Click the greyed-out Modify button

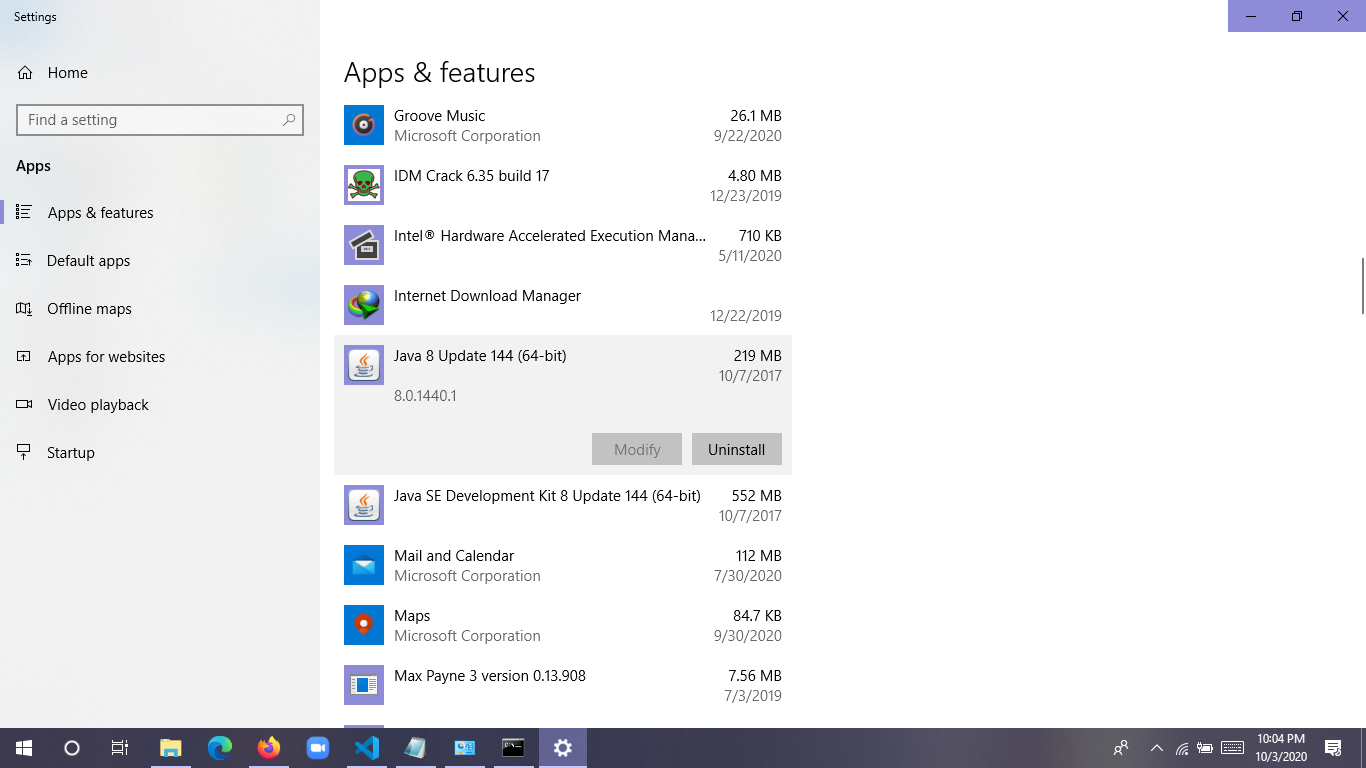click(637, 449)
